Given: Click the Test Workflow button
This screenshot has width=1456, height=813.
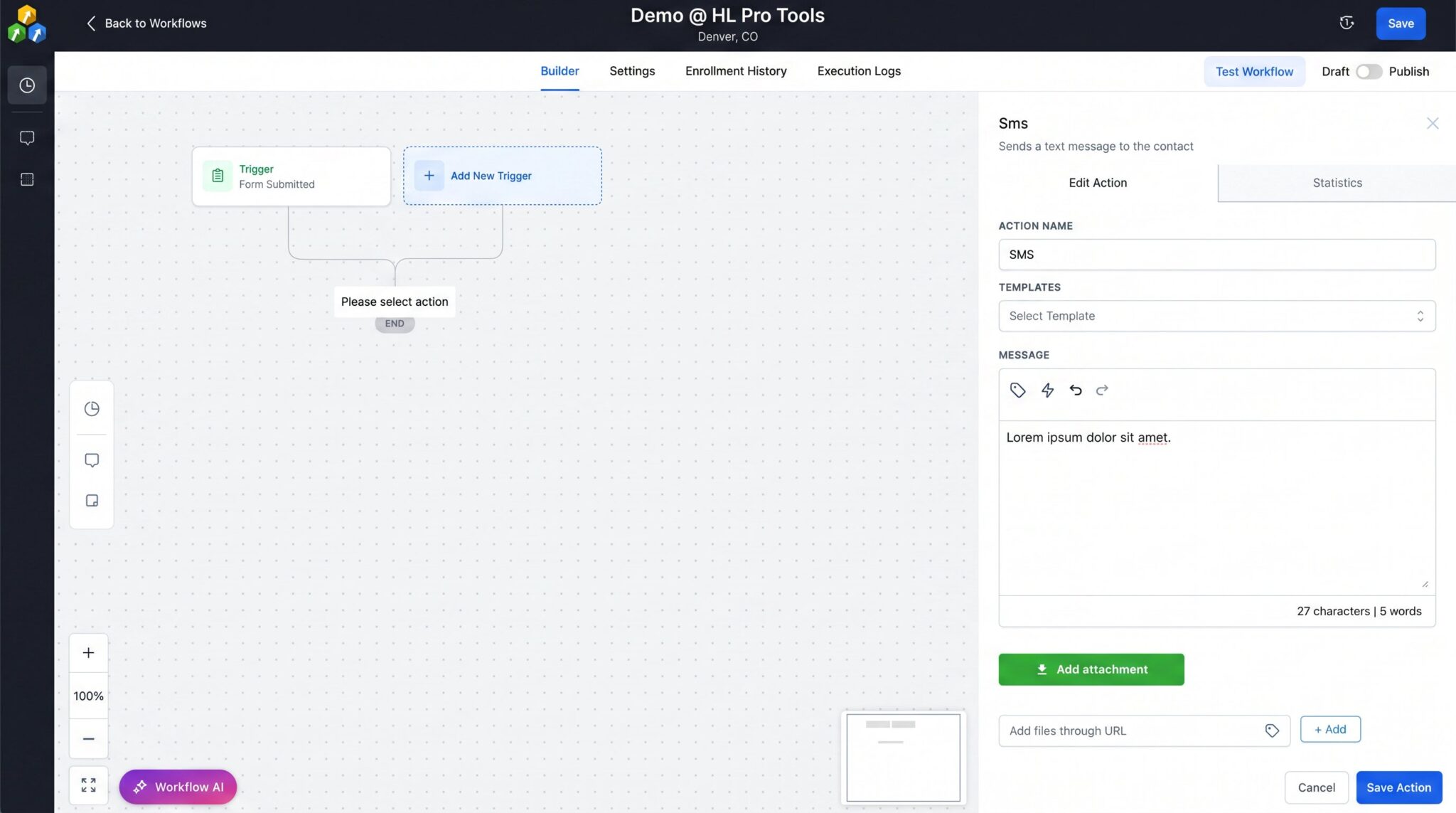Looking at the screenshot, I should pos(1254,72).
